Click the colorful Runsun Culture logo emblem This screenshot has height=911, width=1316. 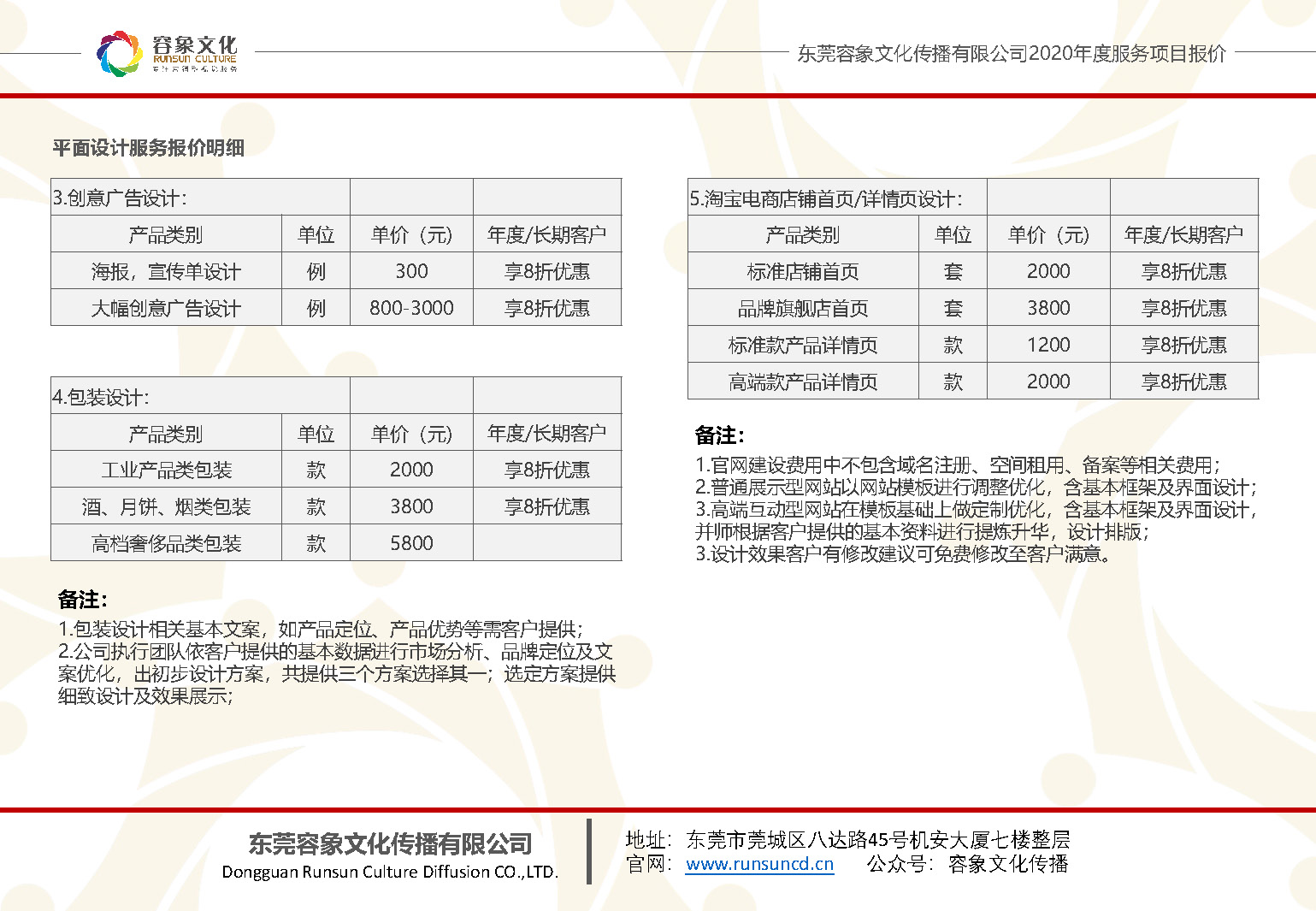click(x=119, y=53)
